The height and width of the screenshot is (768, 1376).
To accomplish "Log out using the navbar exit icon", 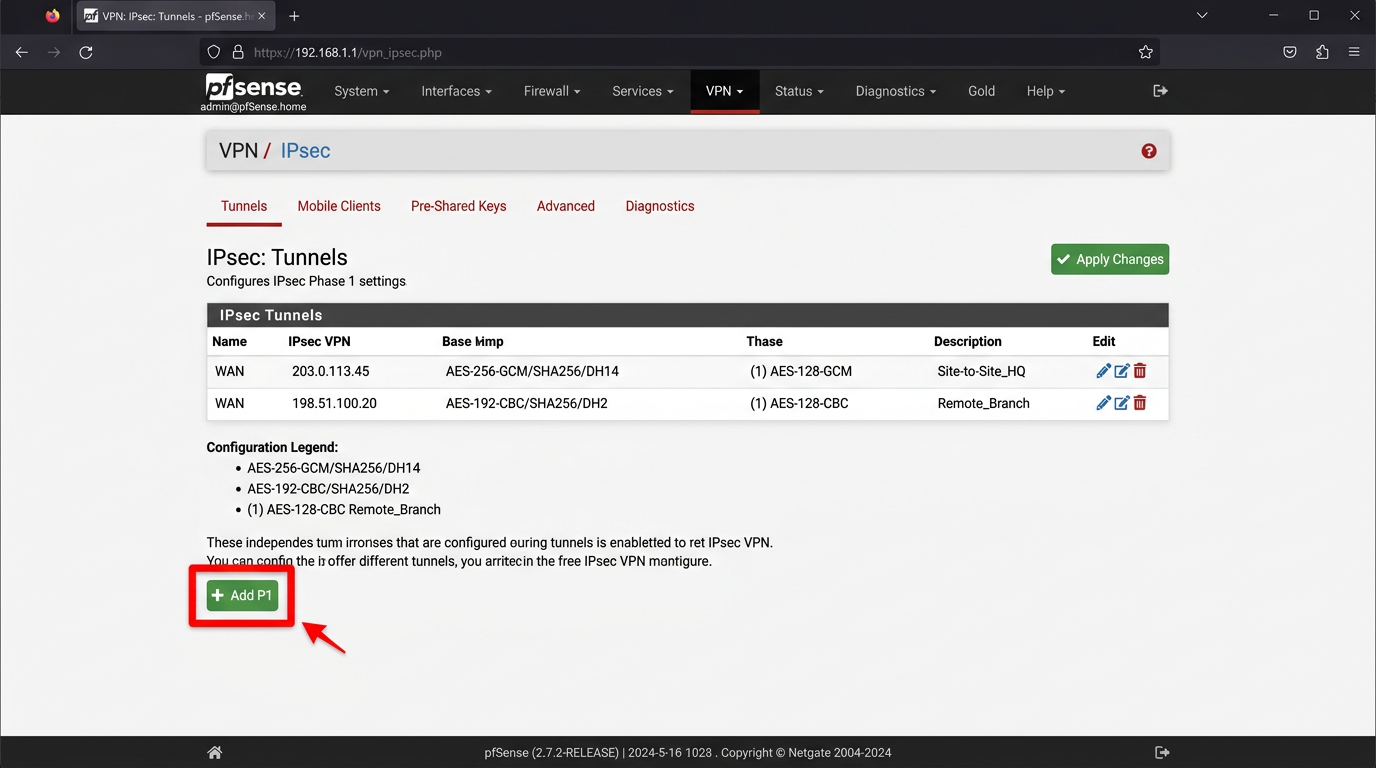I will (x=1160, y=90).
